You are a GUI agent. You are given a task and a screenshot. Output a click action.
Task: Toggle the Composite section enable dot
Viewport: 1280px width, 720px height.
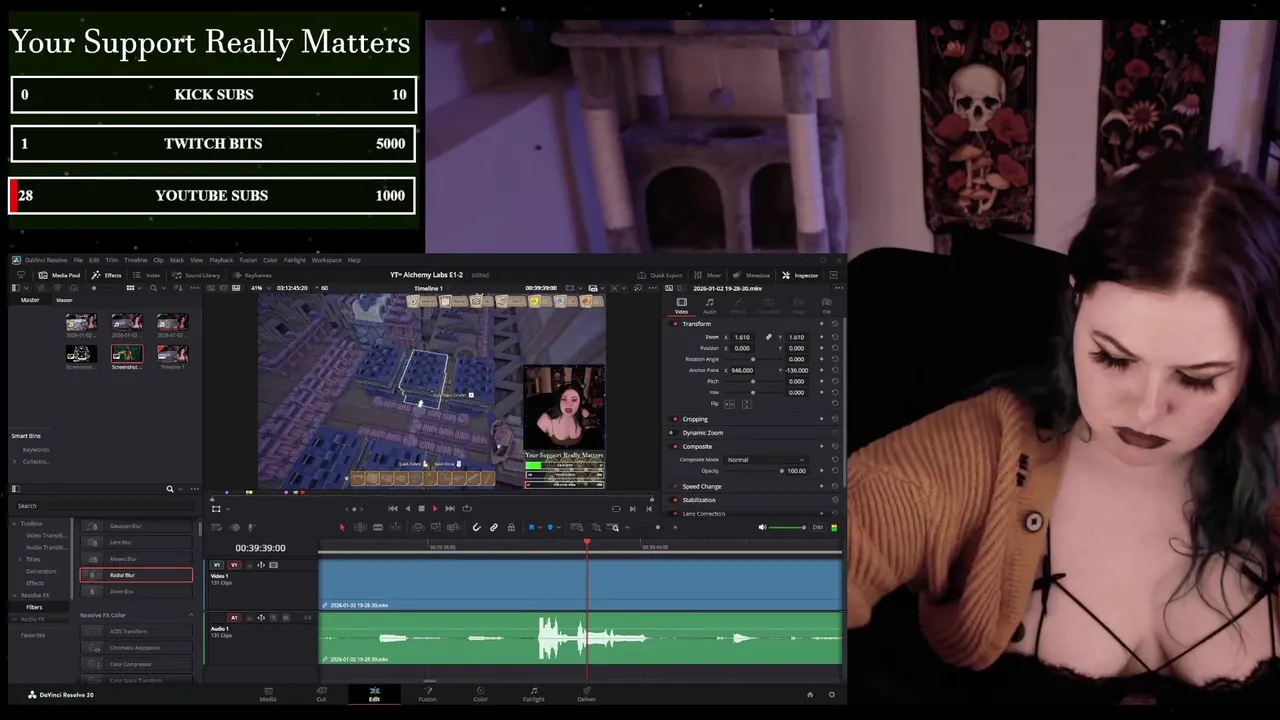[675, 447]
